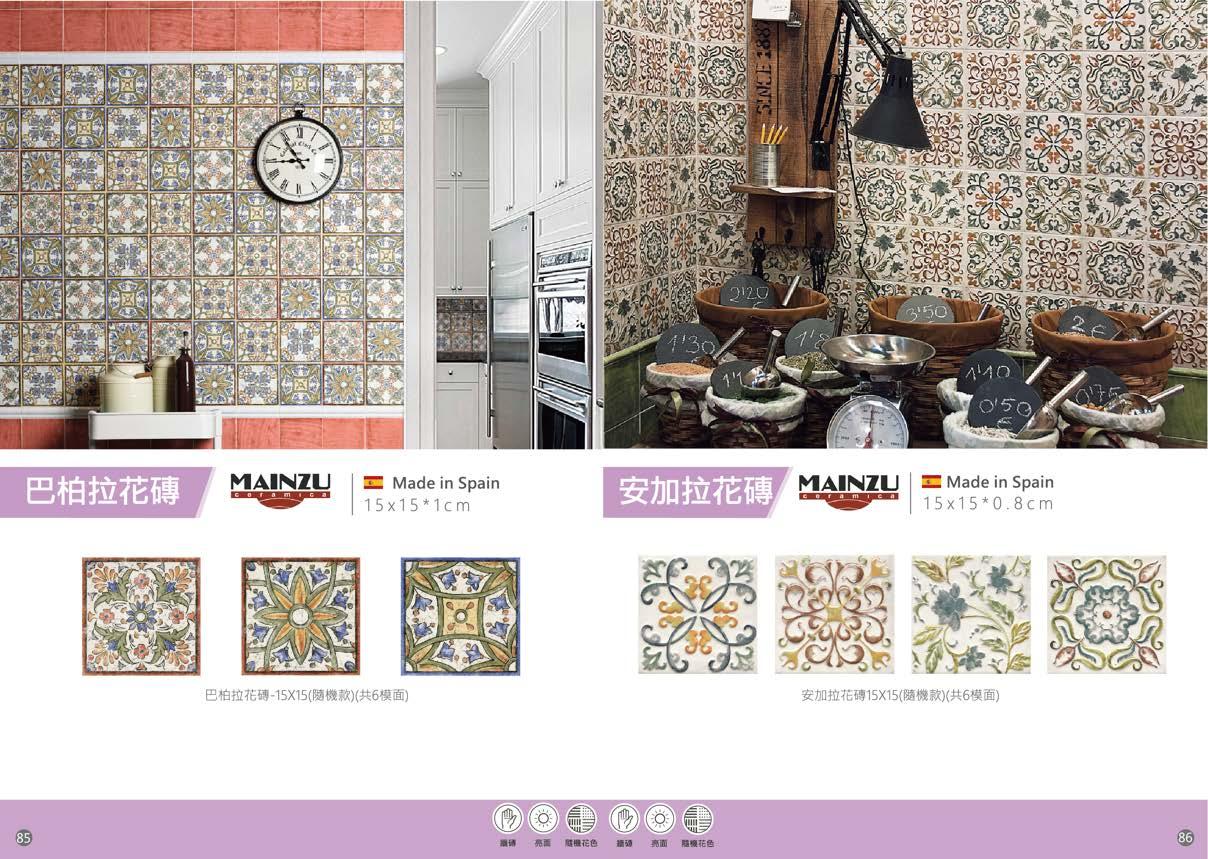Click the right MAINZU ceramica logo
Screen dimensions: 1208x859
[848, 490]
